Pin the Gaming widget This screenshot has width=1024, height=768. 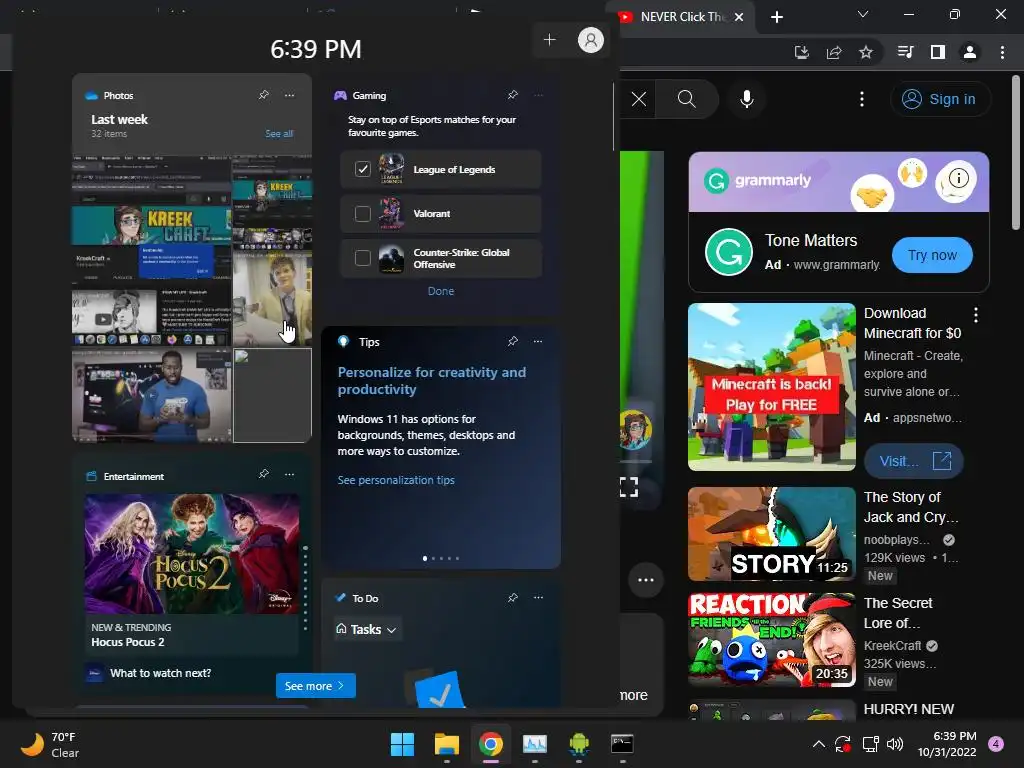513,95
